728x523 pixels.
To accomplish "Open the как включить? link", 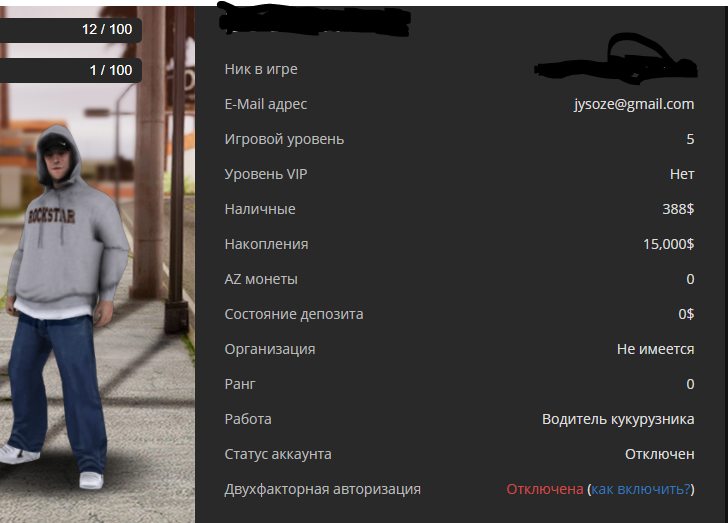I will 641,489.
